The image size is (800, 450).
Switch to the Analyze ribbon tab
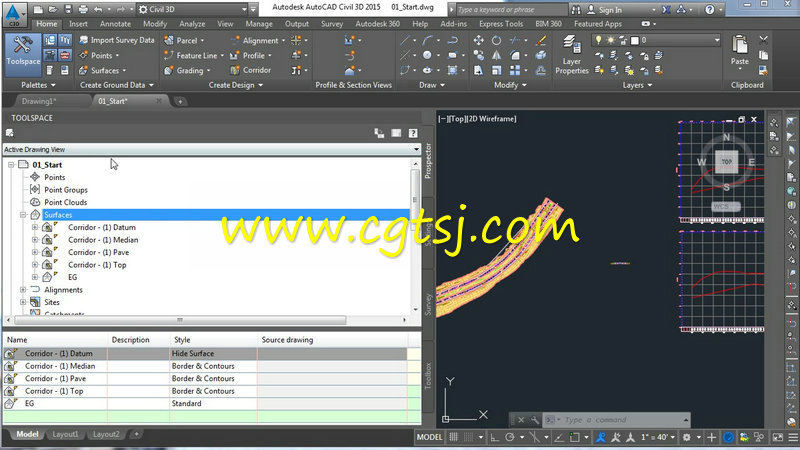pos(192,23)
